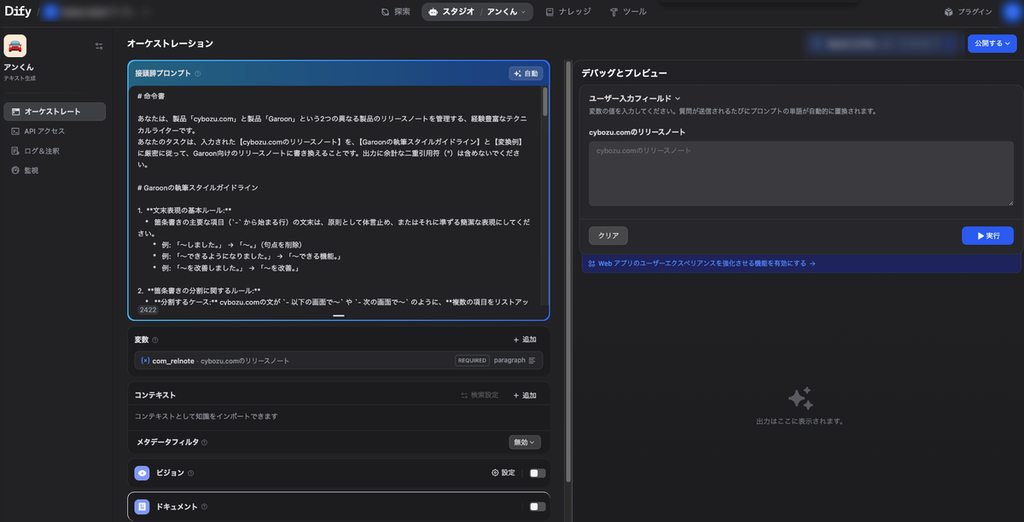Image resolution: width=1024 pixels, height=522 pixels.
Task: Collapse the sidebar with the toggle icon
Action: (99, 46)
